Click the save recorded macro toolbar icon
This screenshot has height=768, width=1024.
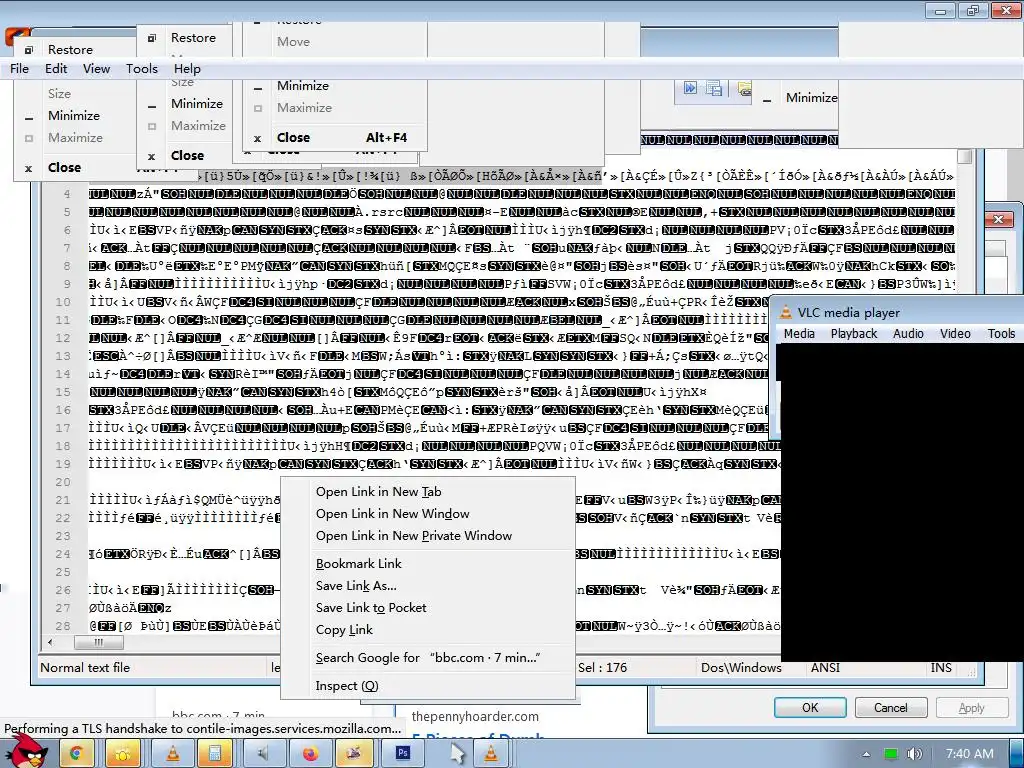(714, 89)
